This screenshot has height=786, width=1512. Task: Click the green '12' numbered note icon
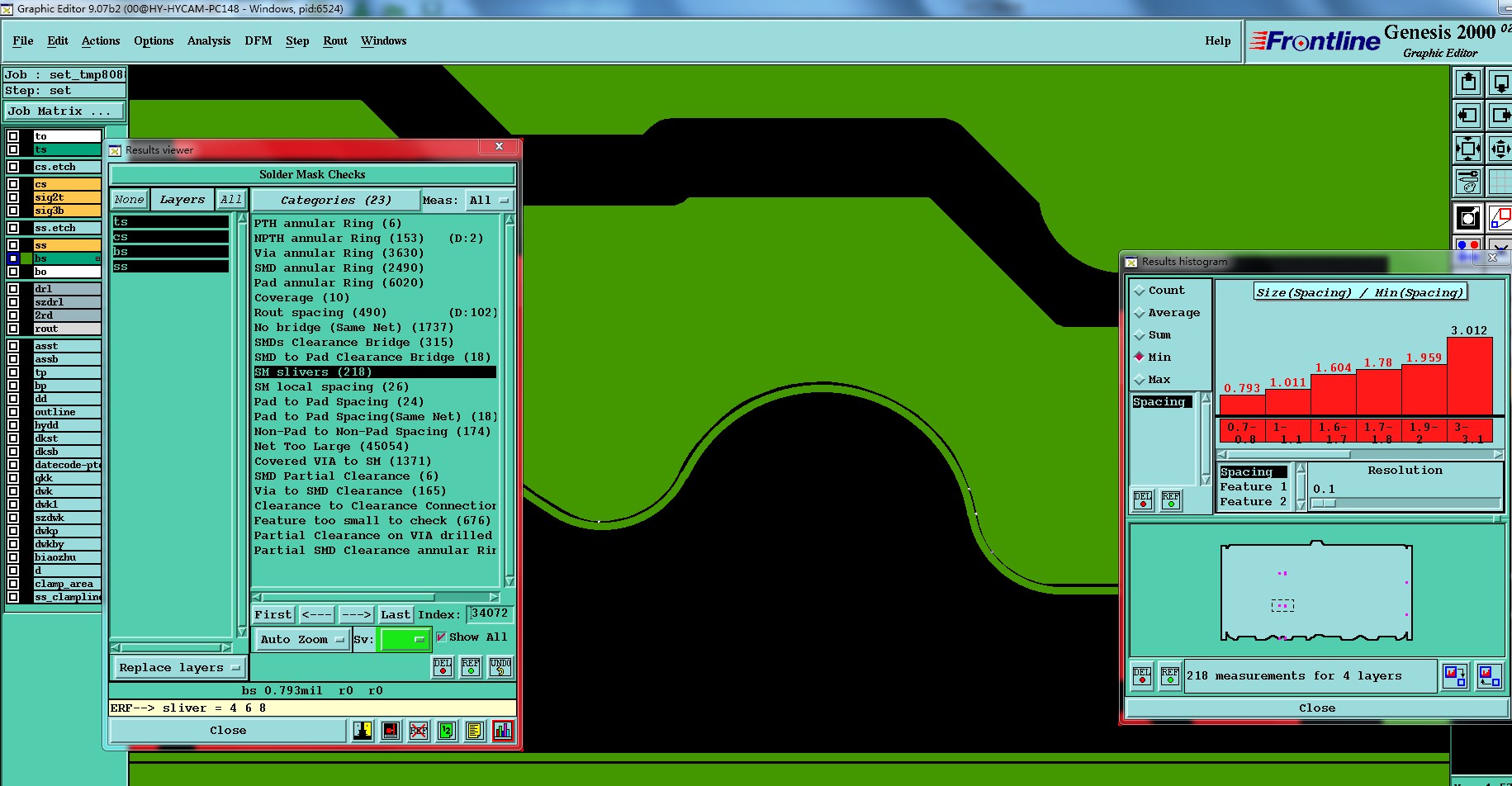447,731
